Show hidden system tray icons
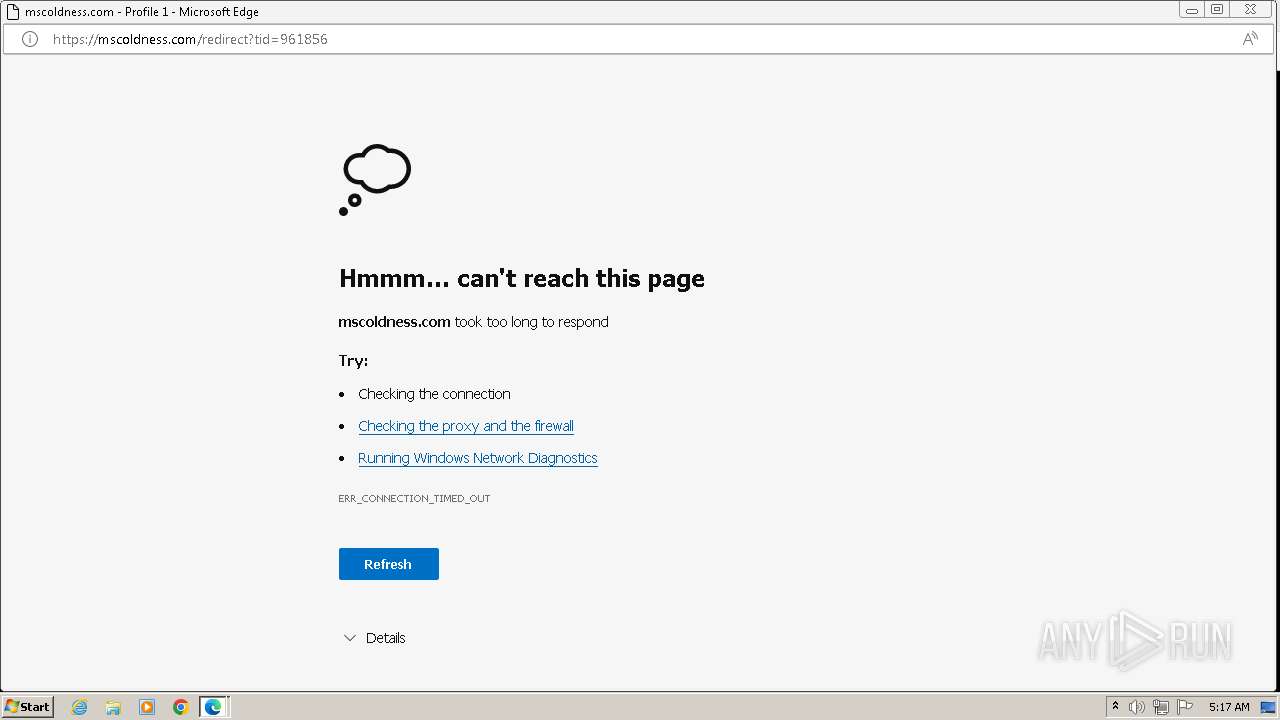Screen dimensions: 1280x720 tap(1115, 707)
